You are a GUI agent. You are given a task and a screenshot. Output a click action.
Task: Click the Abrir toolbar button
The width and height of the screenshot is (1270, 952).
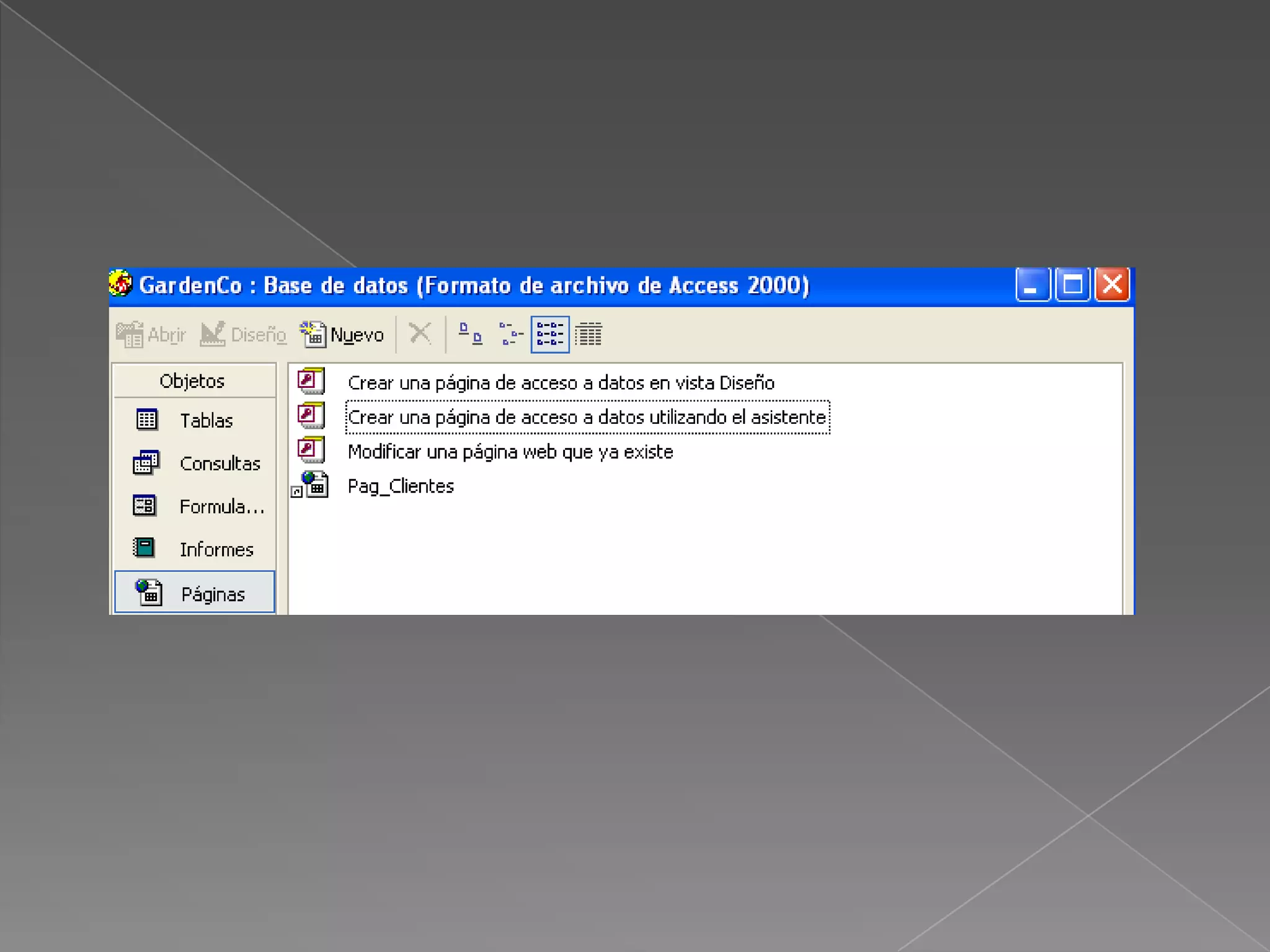(151, 335)
